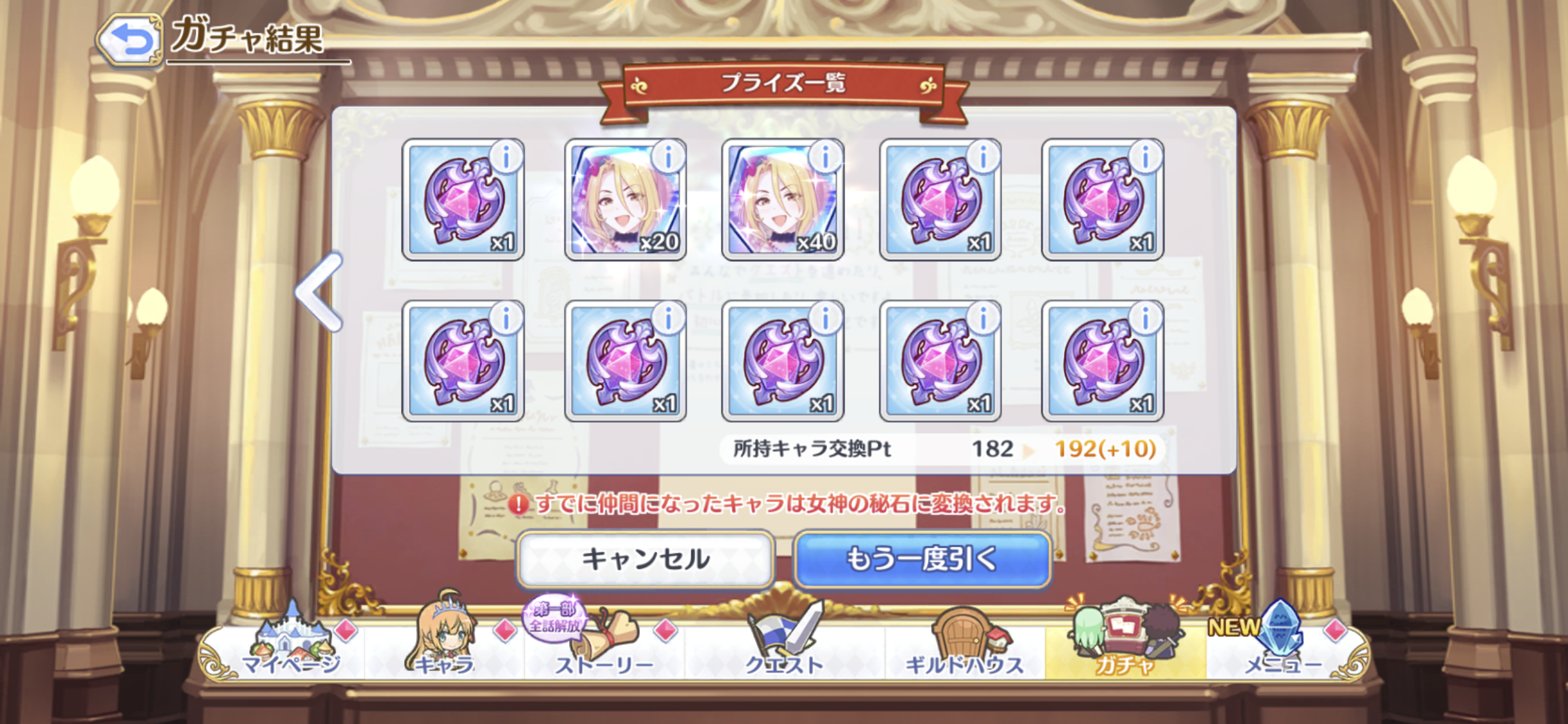The height and width of the screenshot is (724, 1568).
Task: Open info for the x20 character prize
Action: point(667,156)
